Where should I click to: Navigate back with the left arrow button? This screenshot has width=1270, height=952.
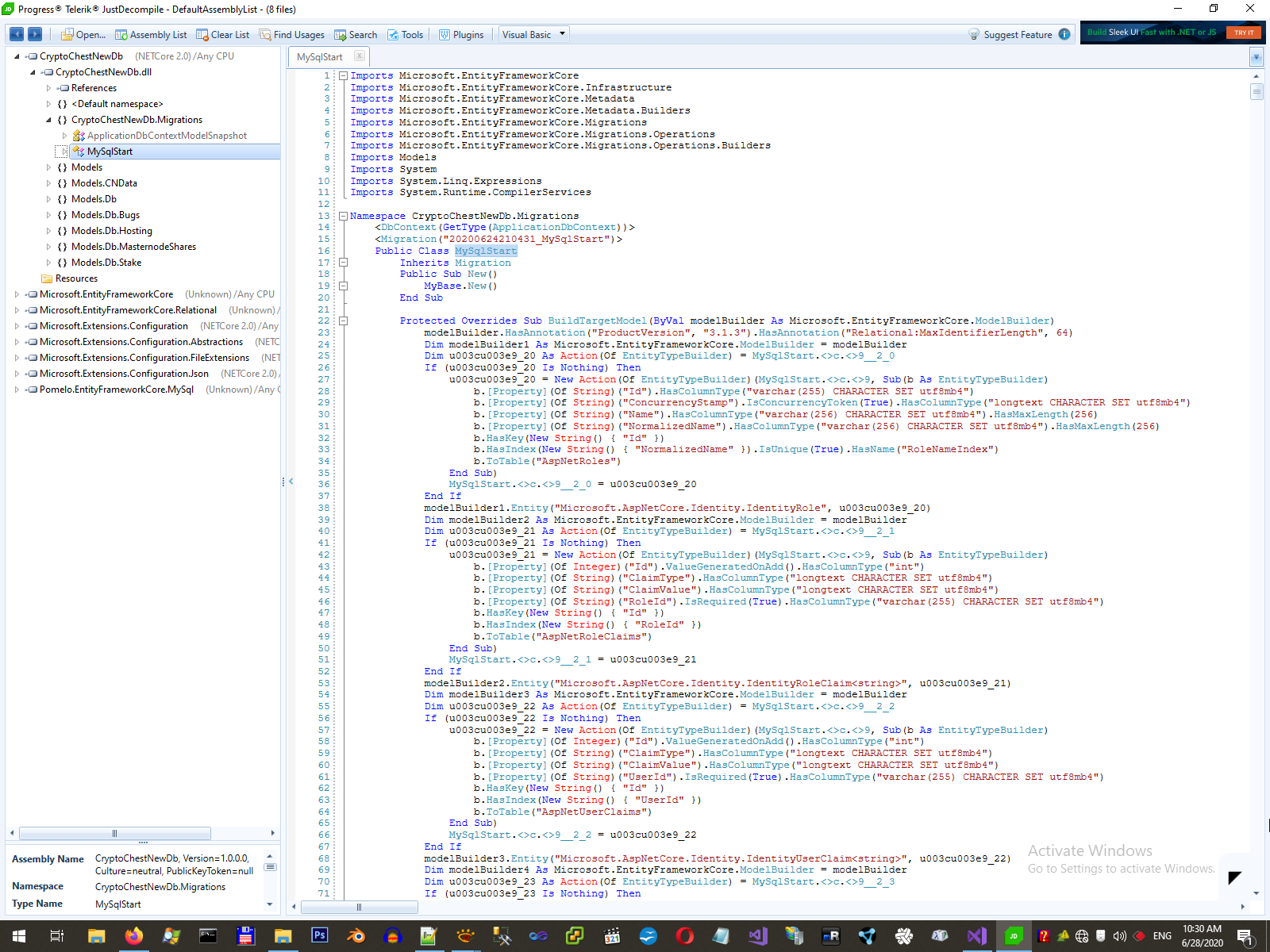[x=16, y=34]
